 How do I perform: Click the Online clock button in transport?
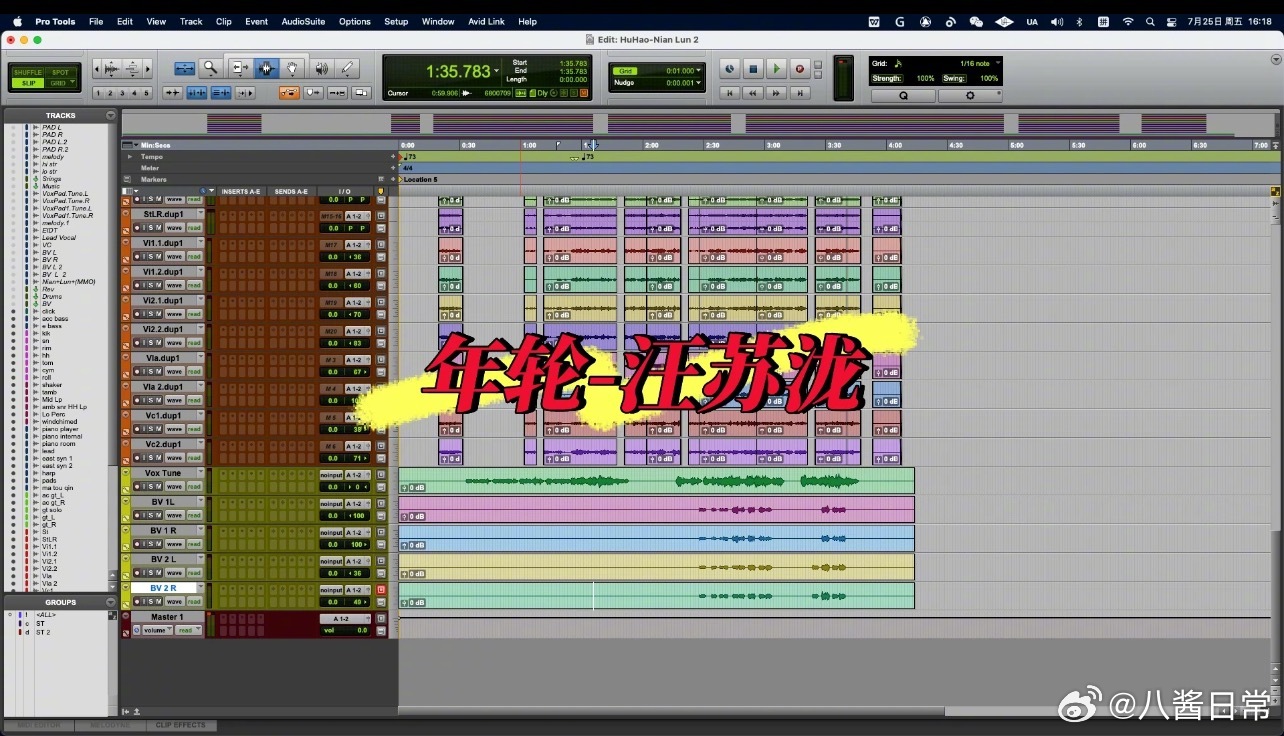pos(730,68)
